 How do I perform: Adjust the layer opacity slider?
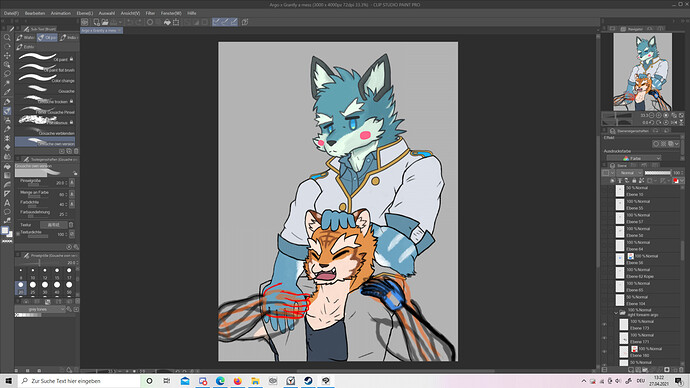(657, 173)
